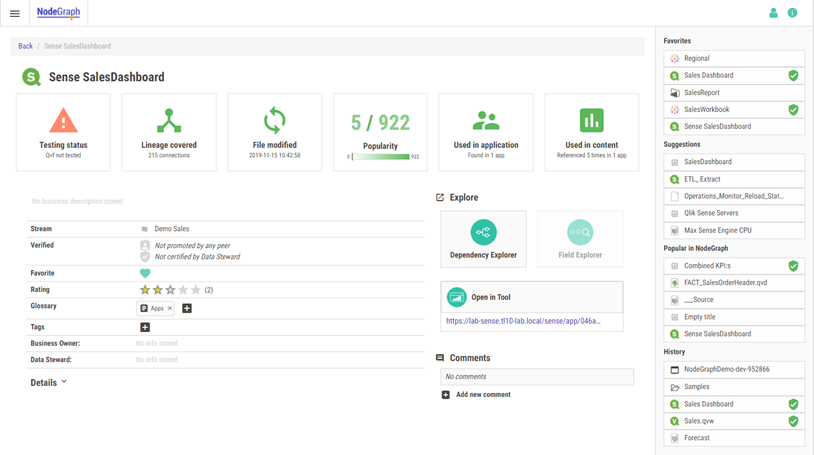Open SalesWorkbook from Favorites
This screenshot has width=814, height=455.
click(x=706, y=110)
